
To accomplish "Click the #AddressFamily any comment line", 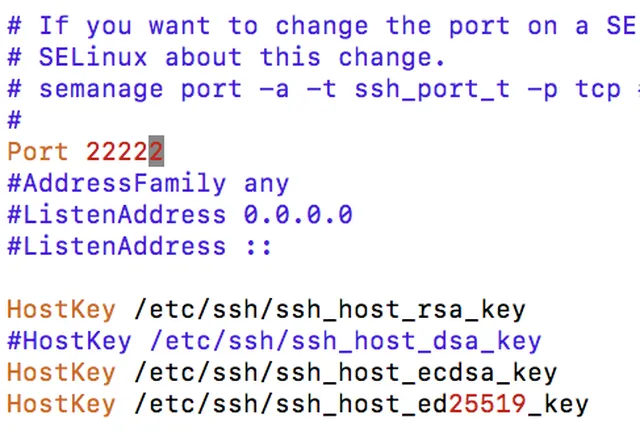I will [x=148, y=184].
